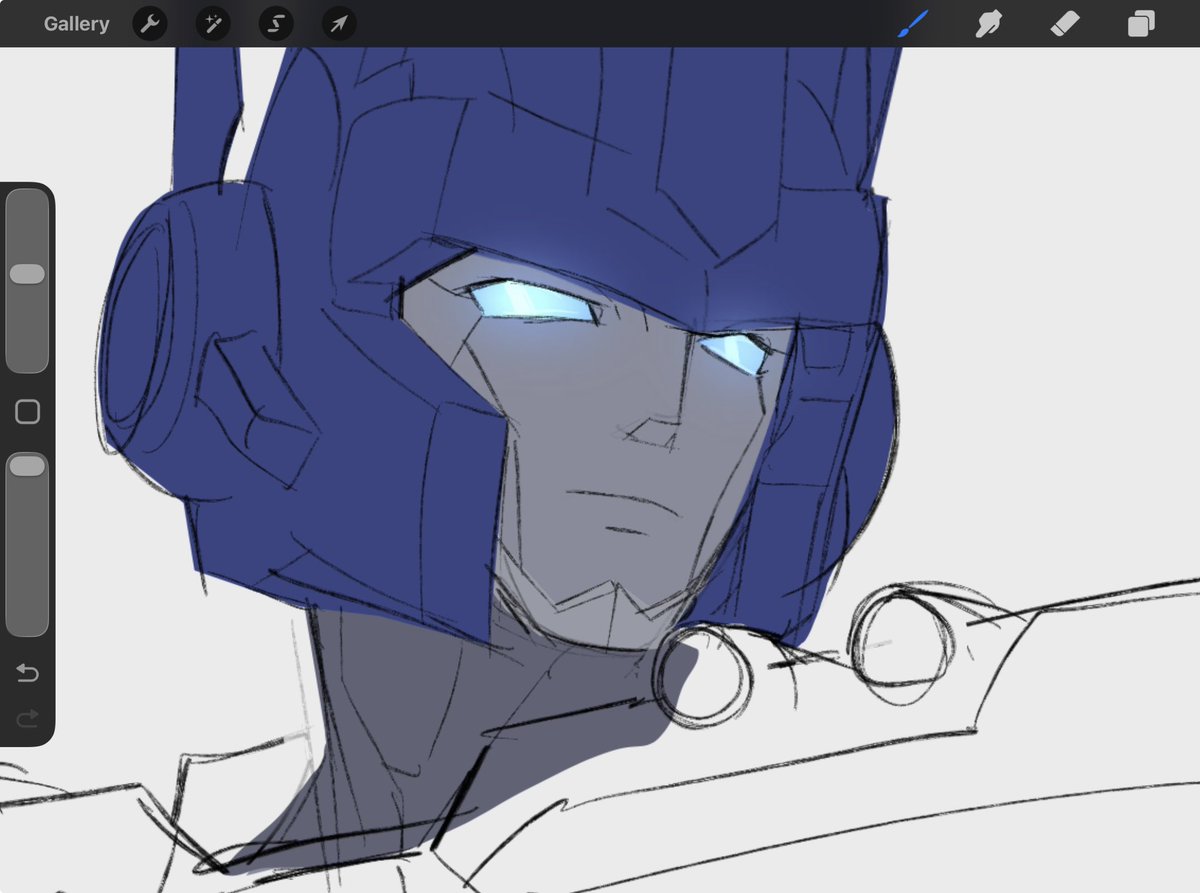1200x893 pixels.
Task: Open the Gallery
Action: [x=77, y=24]
